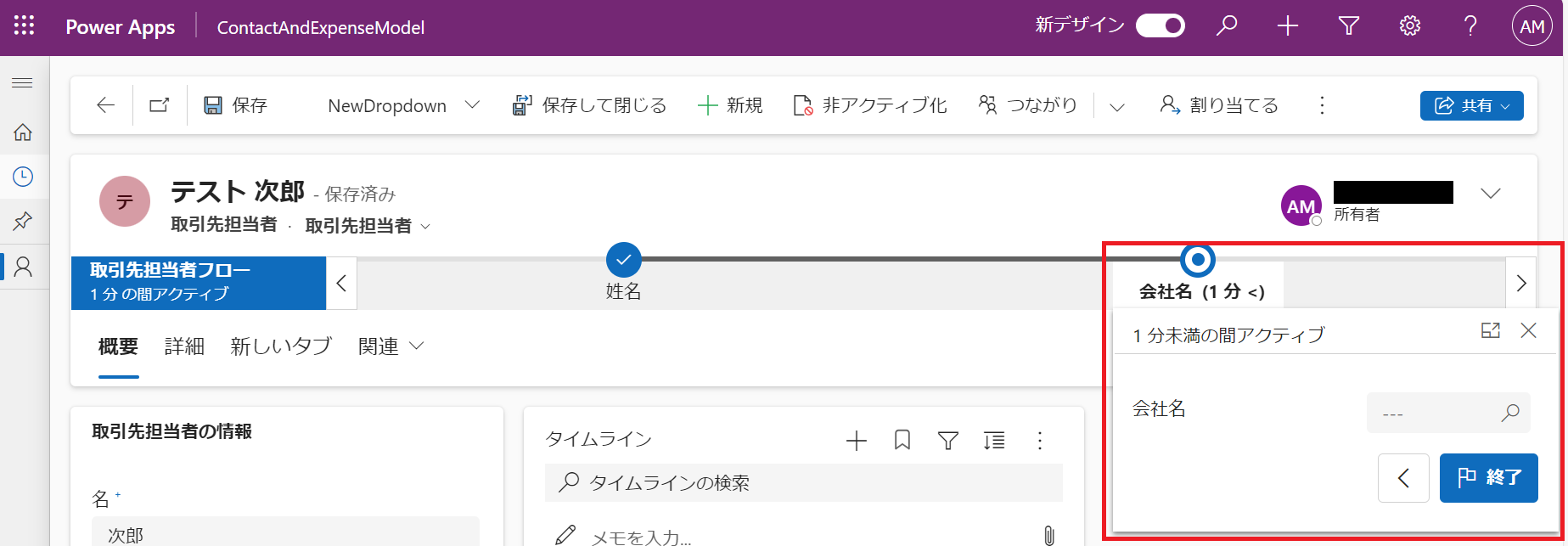This screenshot has width=1568, height=546.
Task: Open the help question mark icon
Action: tap(1470, 26)
